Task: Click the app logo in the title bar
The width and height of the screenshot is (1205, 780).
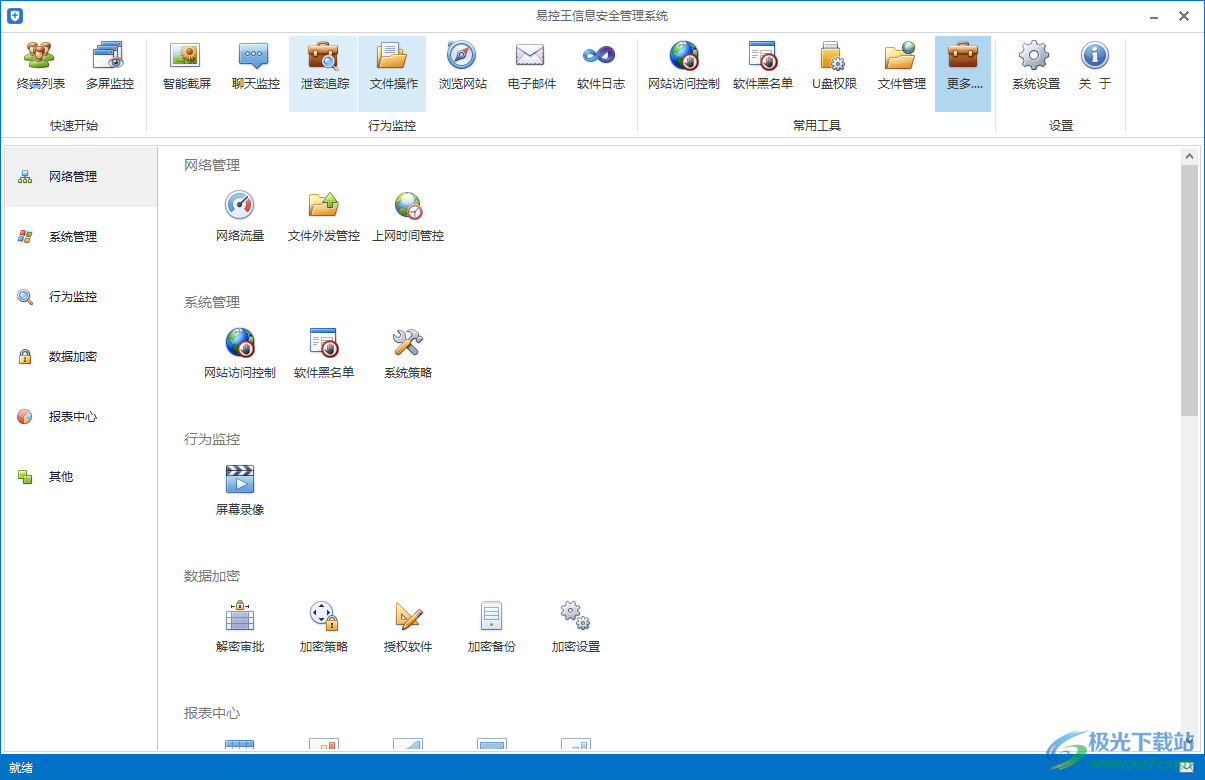Action: pos(15,16)
